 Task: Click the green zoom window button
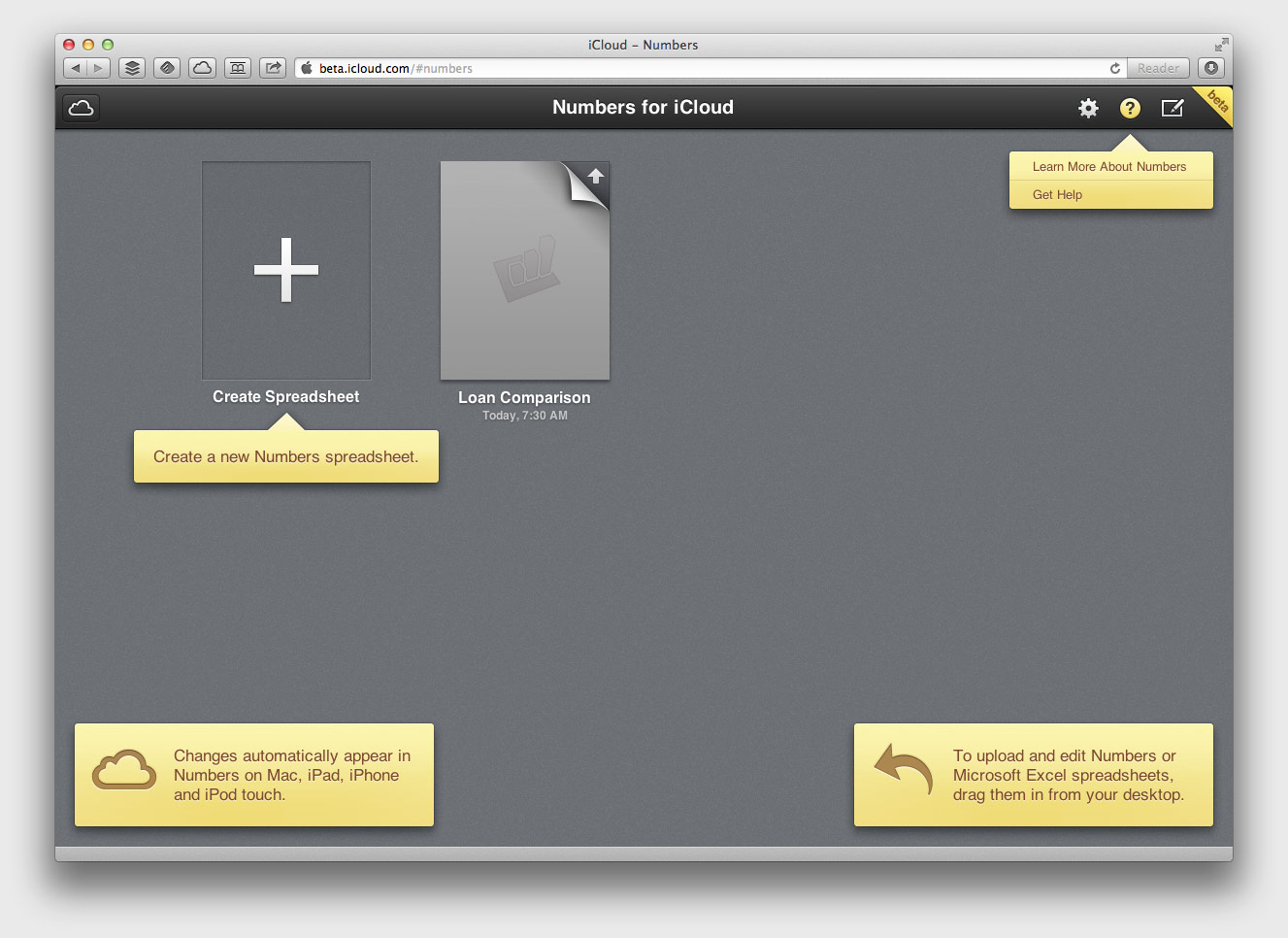[x=108, y=45]
